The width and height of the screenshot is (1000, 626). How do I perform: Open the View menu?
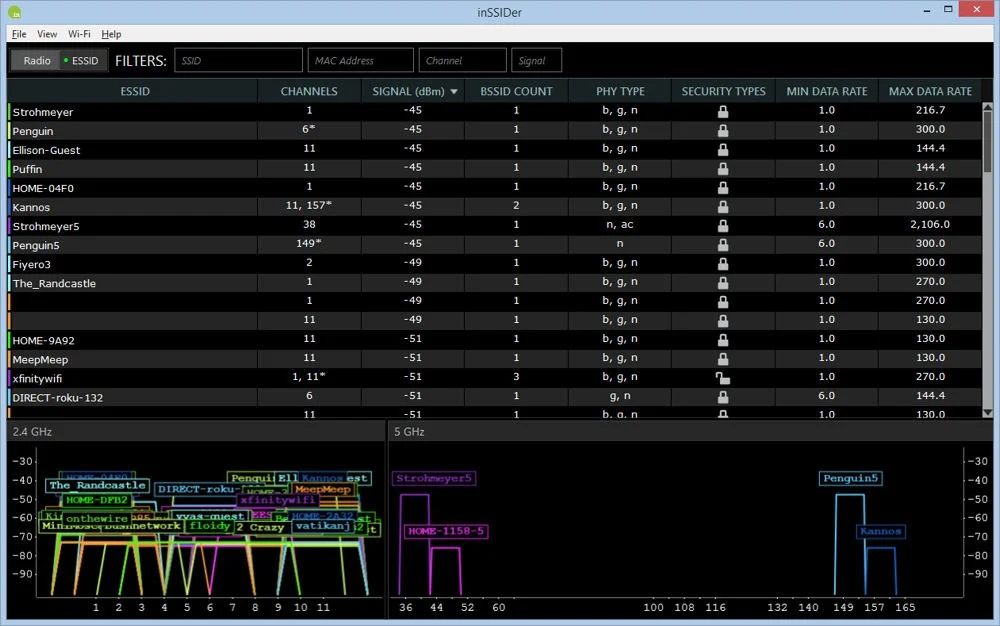(46, 33)
